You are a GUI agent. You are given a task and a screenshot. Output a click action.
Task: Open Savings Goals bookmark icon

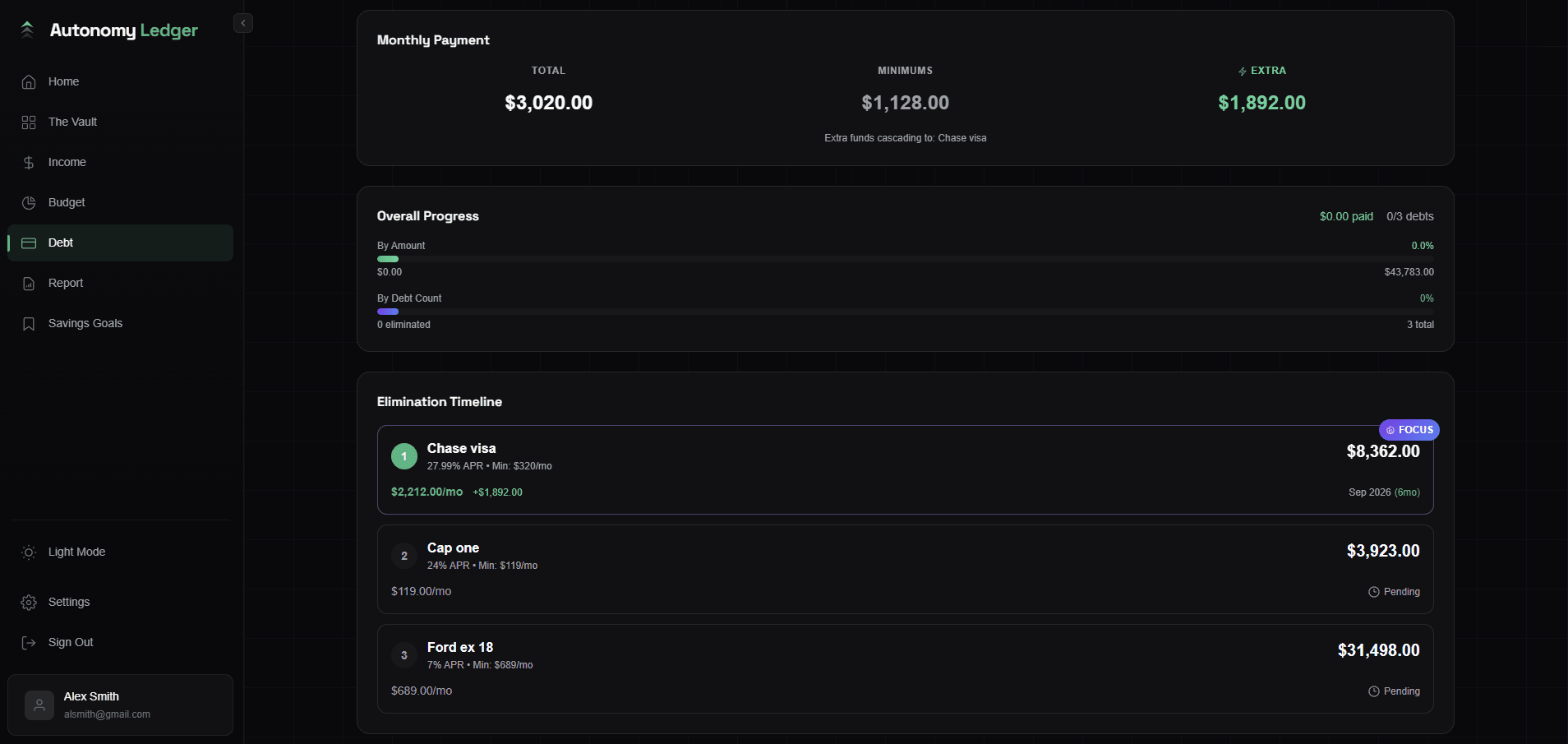pyautogui.click(x=29, y=324)
